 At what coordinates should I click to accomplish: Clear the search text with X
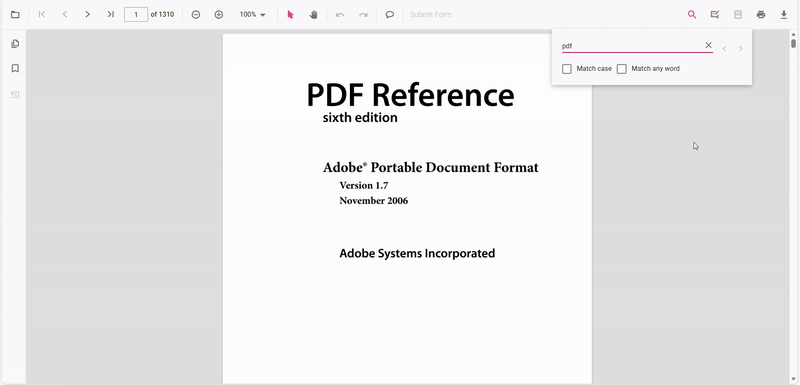(708, 45)
